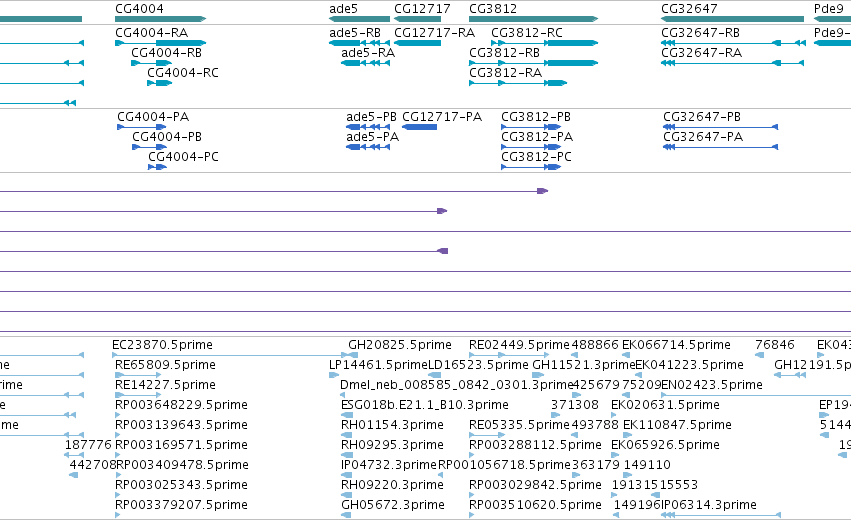Pick protein ade5-PA
Image resolution: width=851 pixels, height=520 pixels.
[x=372, y=137]
